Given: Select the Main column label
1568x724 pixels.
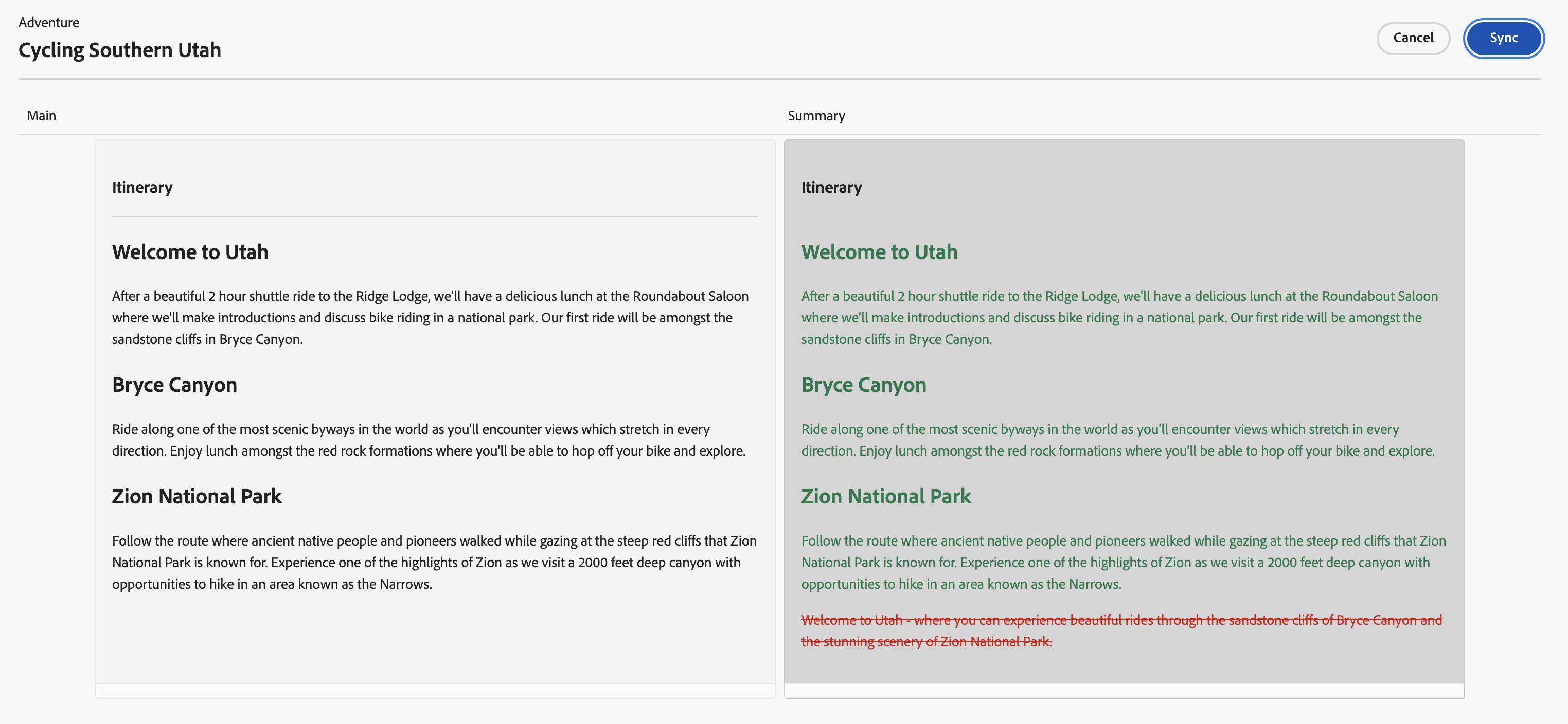Looking at the screenshot, I should pyautogui.click(x=41, y=116).
